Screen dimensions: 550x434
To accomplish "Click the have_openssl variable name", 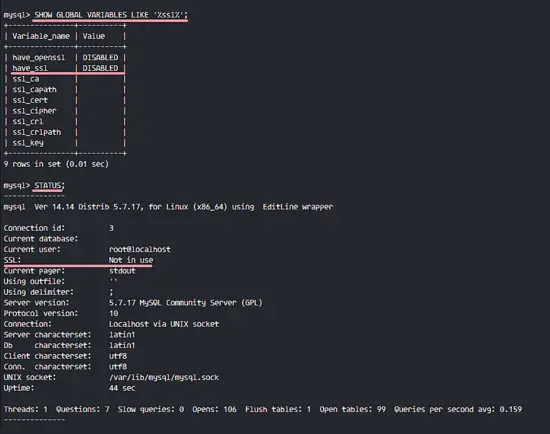I will (39, 58).
